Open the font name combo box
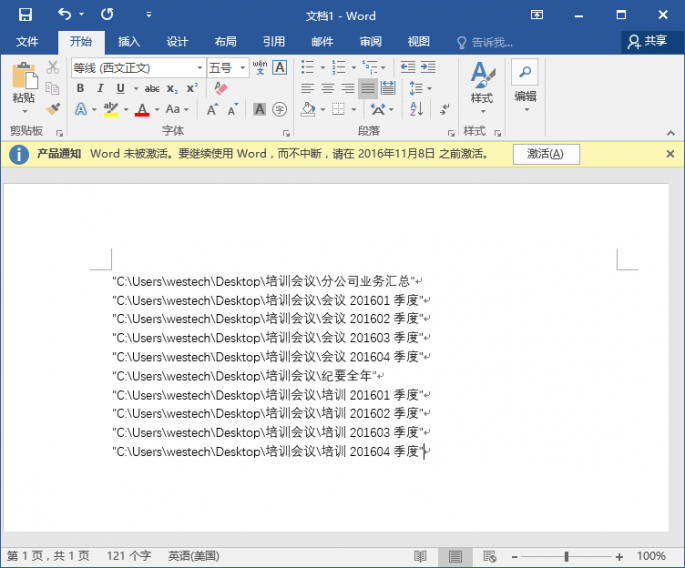The image size is (685, 568). tap(138, 68)
